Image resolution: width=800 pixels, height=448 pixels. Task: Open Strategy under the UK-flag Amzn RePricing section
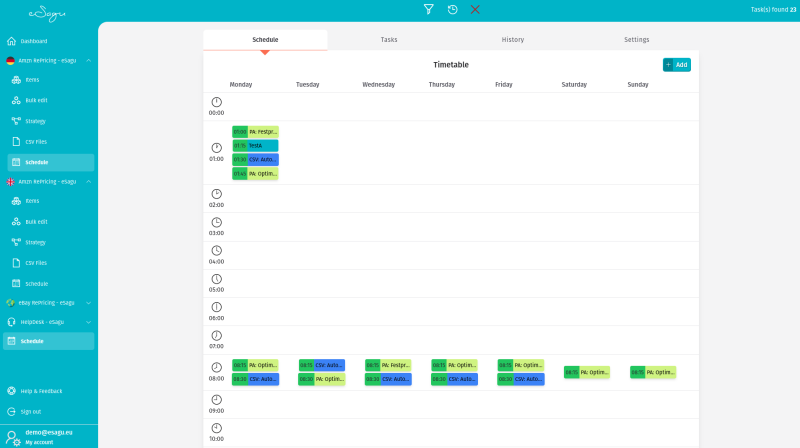(35, 242)
